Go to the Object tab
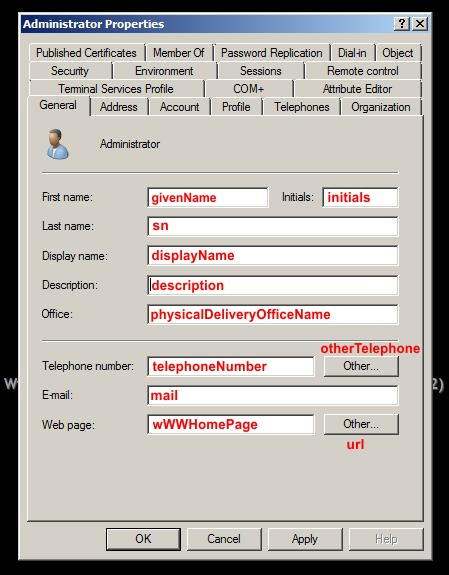This screenshot has height=575, width=449. [398, 53]
